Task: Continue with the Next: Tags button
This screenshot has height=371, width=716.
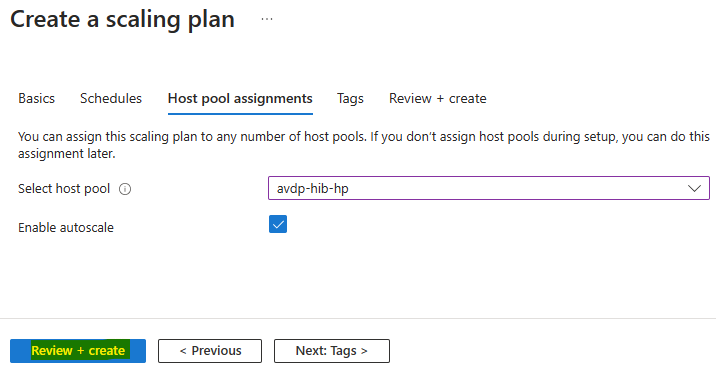Action: 332,350
